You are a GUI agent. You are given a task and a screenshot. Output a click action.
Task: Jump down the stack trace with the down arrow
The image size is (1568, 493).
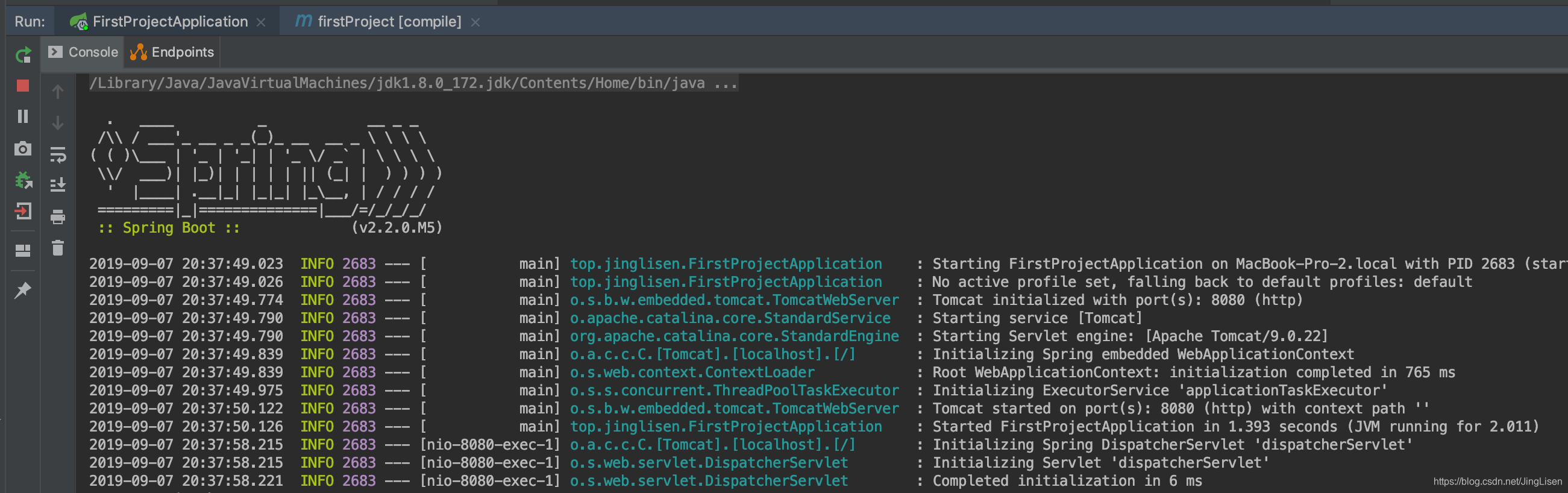tap(58, 123)
